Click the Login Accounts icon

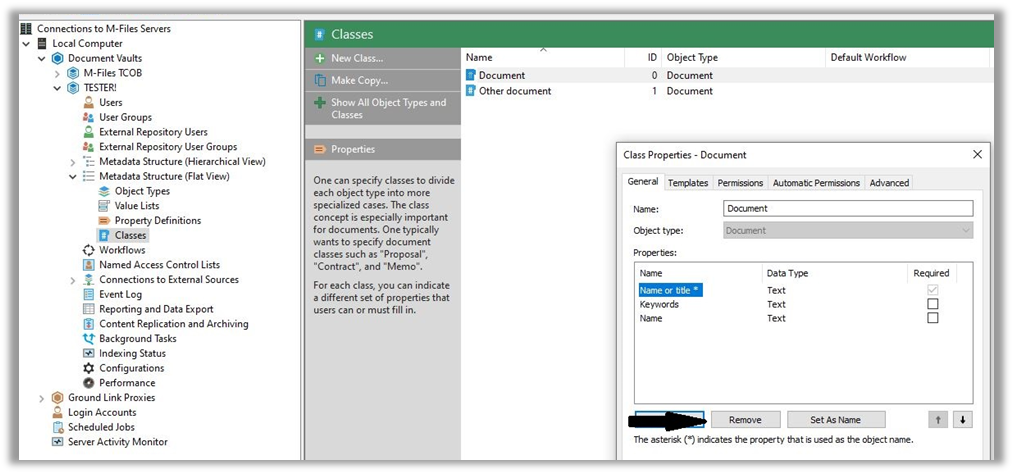coord(58,413)
